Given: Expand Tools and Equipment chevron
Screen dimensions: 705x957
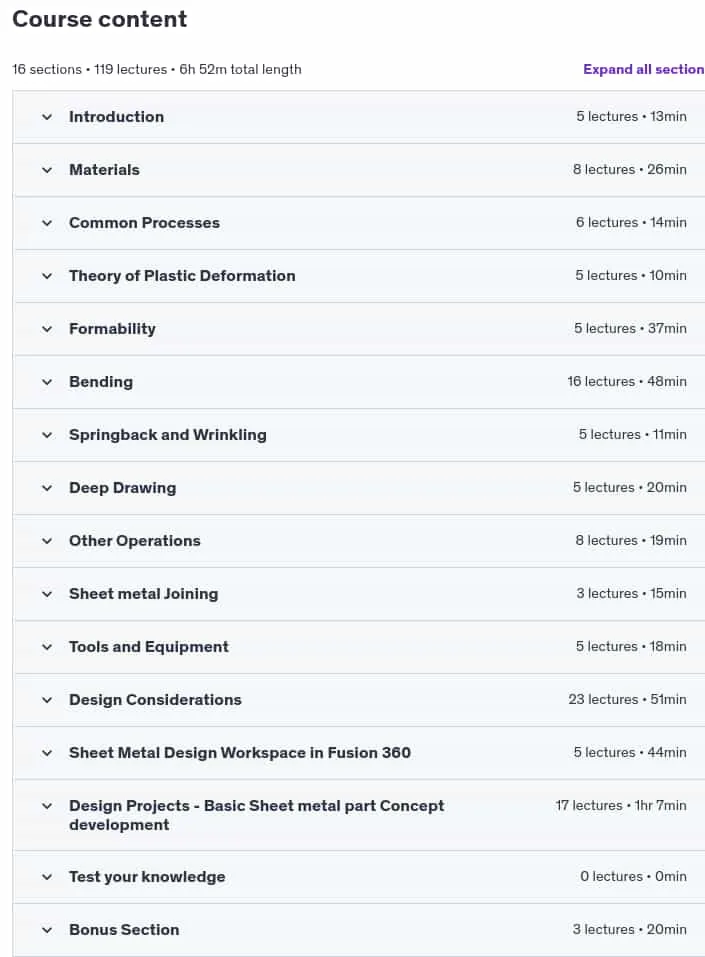Looking at the screenshot, I should [x=47, y=647].
